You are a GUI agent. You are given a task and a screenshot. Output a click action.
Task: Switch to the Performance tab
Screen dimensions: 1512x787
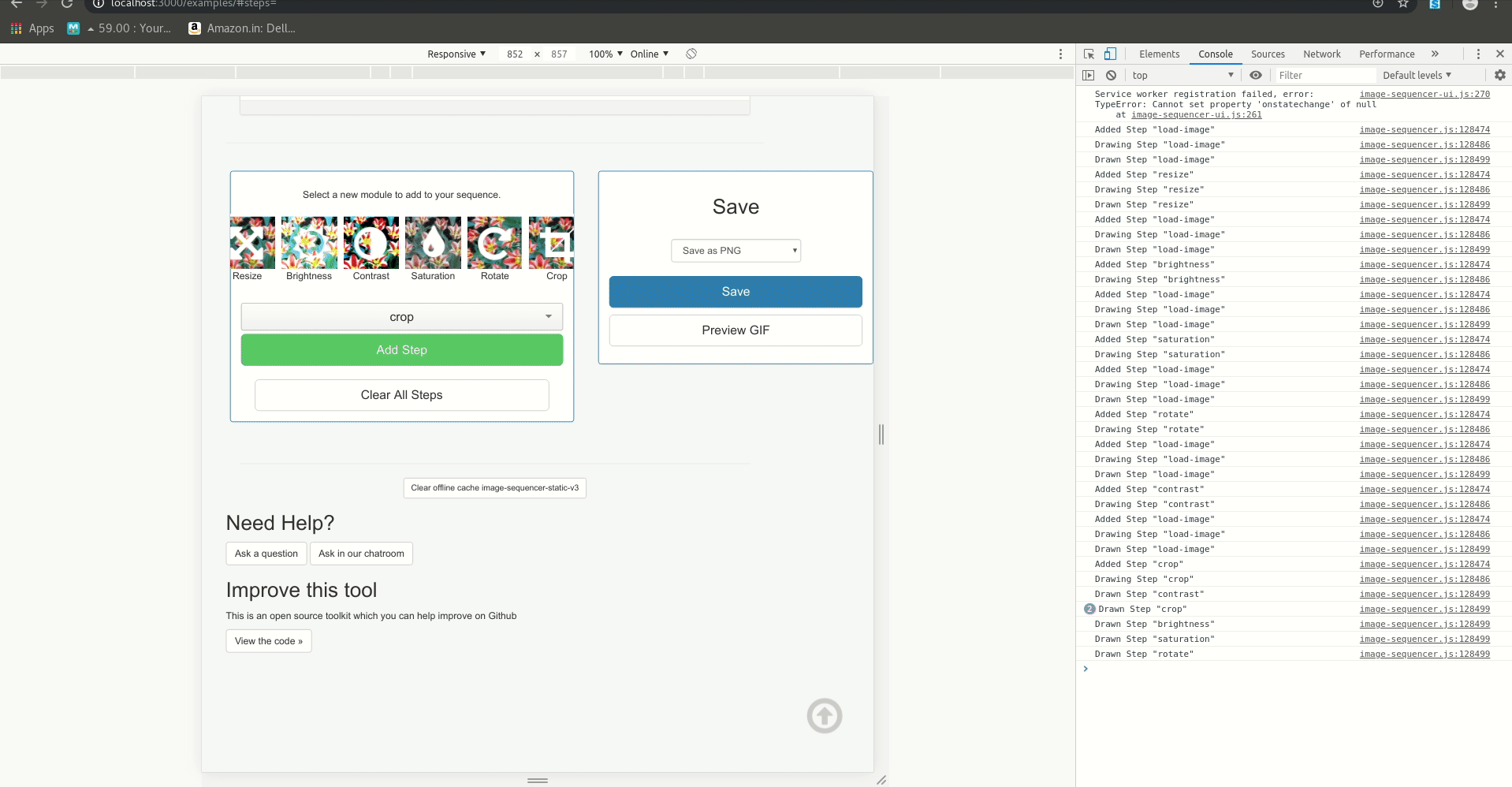pos(1387,54)
